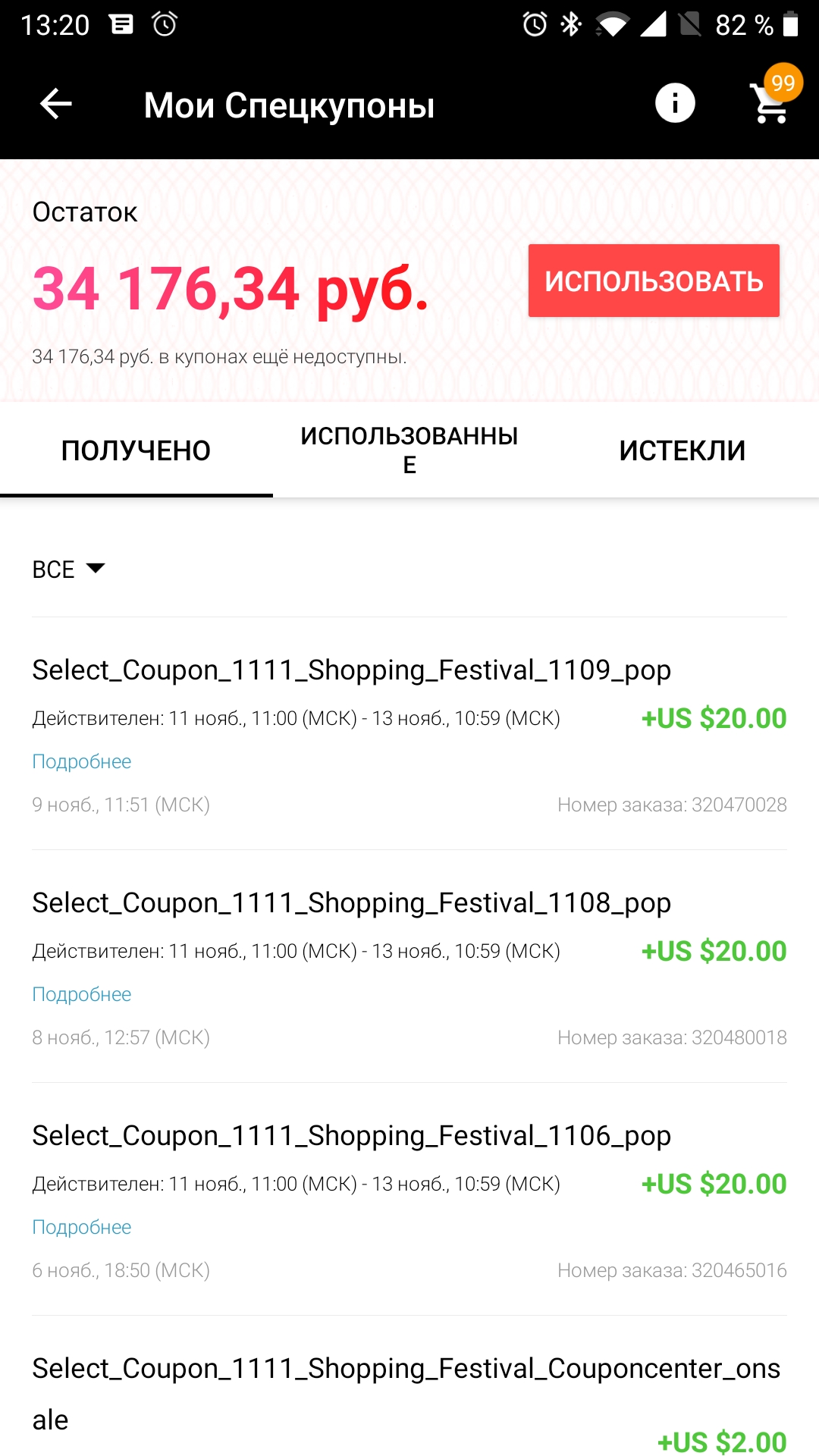Open the shopping cart icon

pyautogui.click(x=770, y=105)
